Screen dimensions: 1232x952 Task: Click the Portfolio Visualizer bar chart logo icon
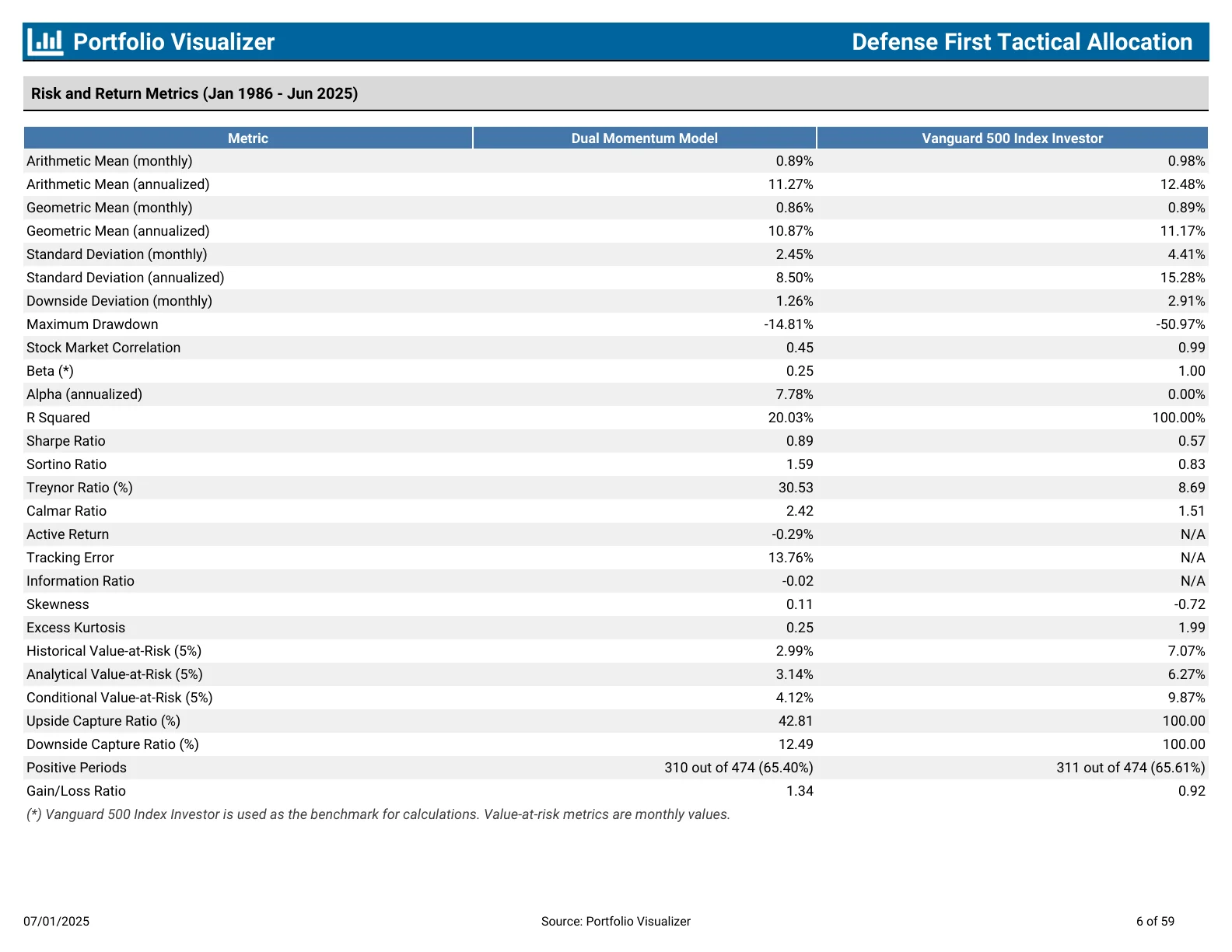click(45, 41)
